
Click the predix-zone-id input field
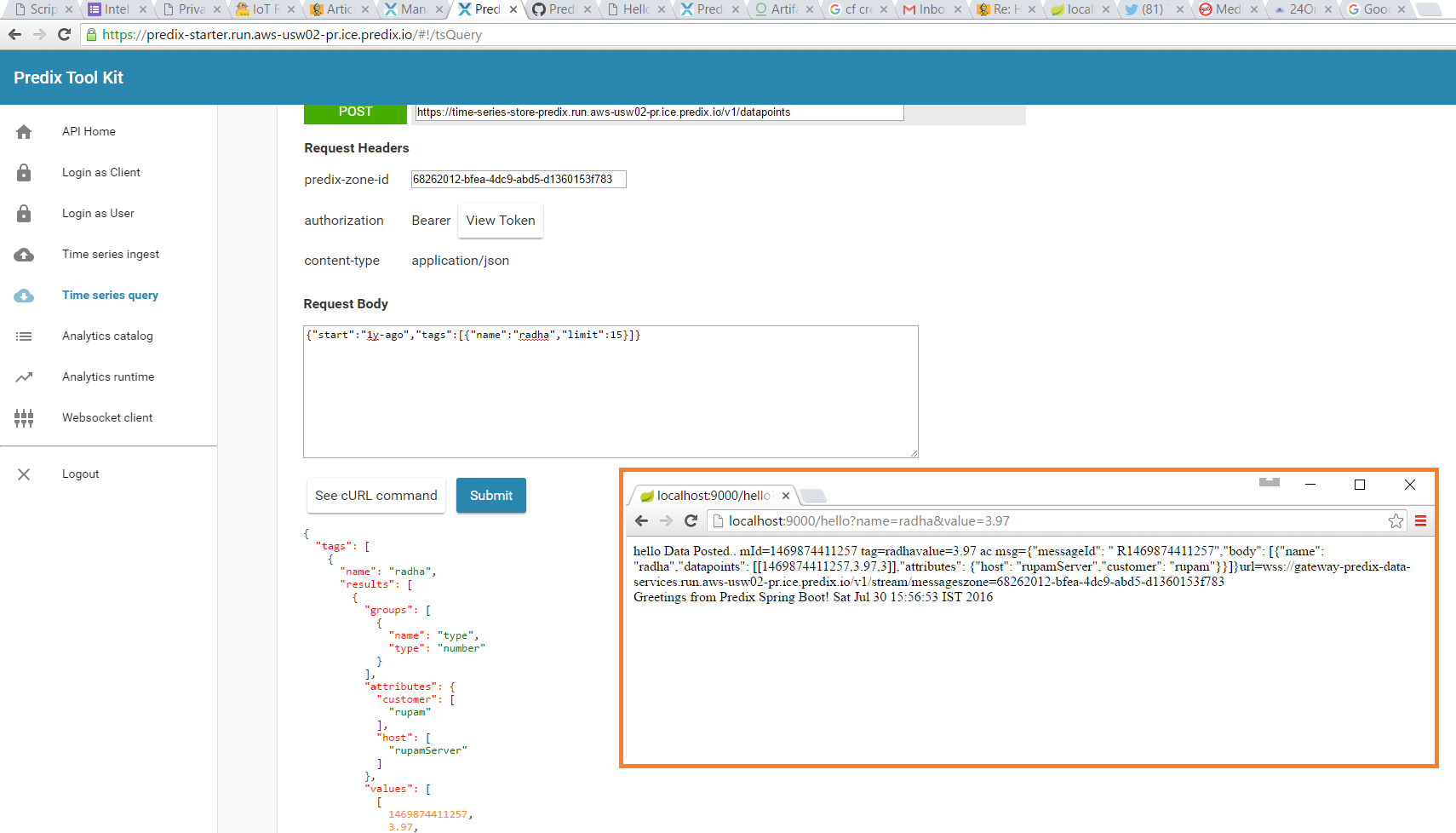(x=519, y=180)
